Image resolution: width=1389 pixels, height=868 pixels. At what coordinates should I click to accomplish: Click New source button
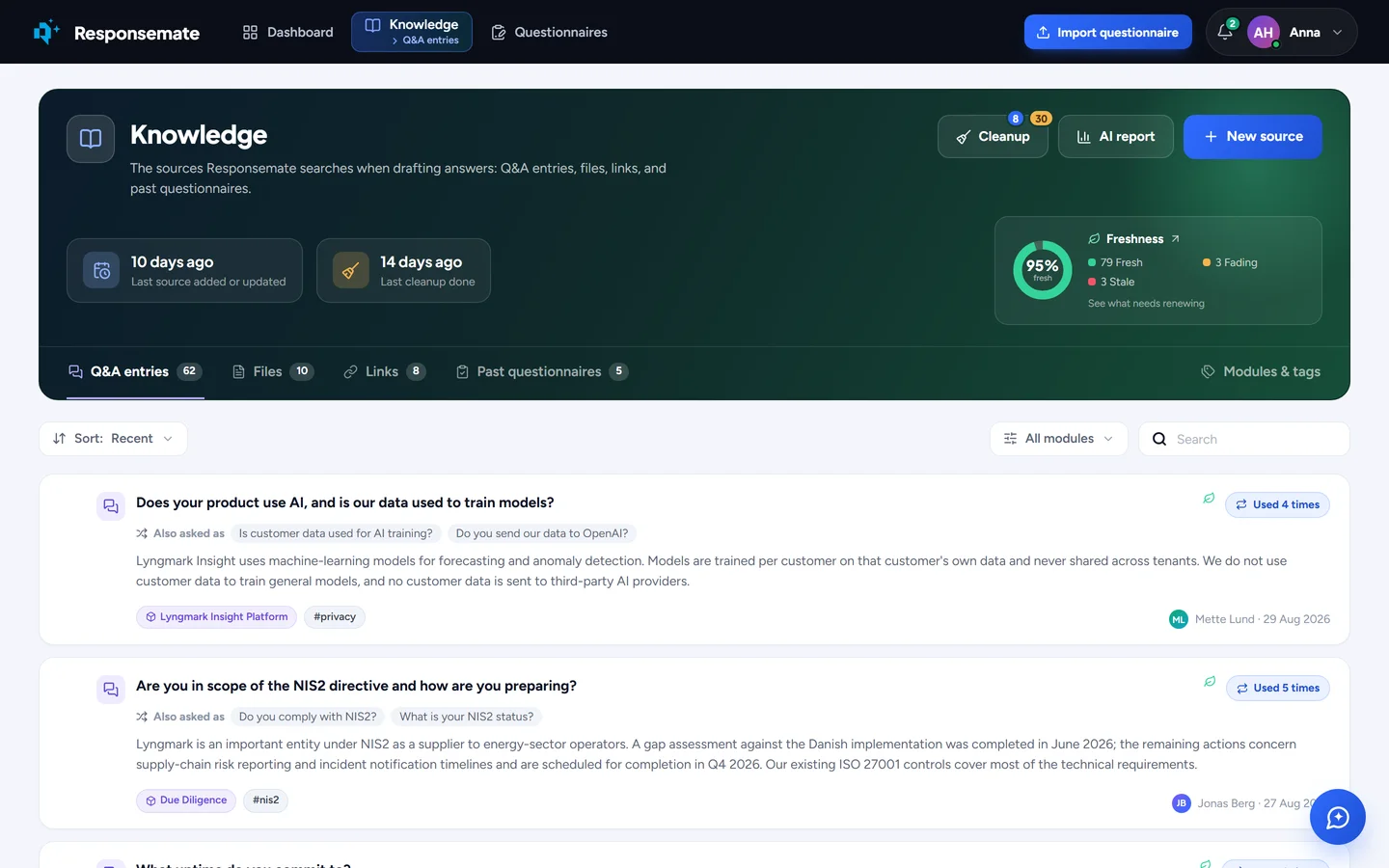point(1252,136)
